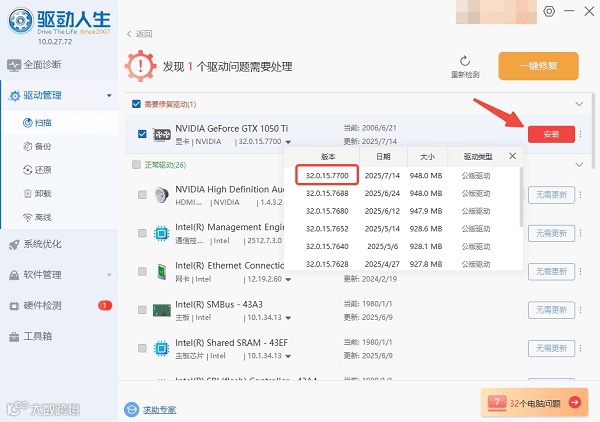The width and height of the screenshot is (600, 422).
Task: Select the 扫描 scan item
Action: tap(43, 123)
